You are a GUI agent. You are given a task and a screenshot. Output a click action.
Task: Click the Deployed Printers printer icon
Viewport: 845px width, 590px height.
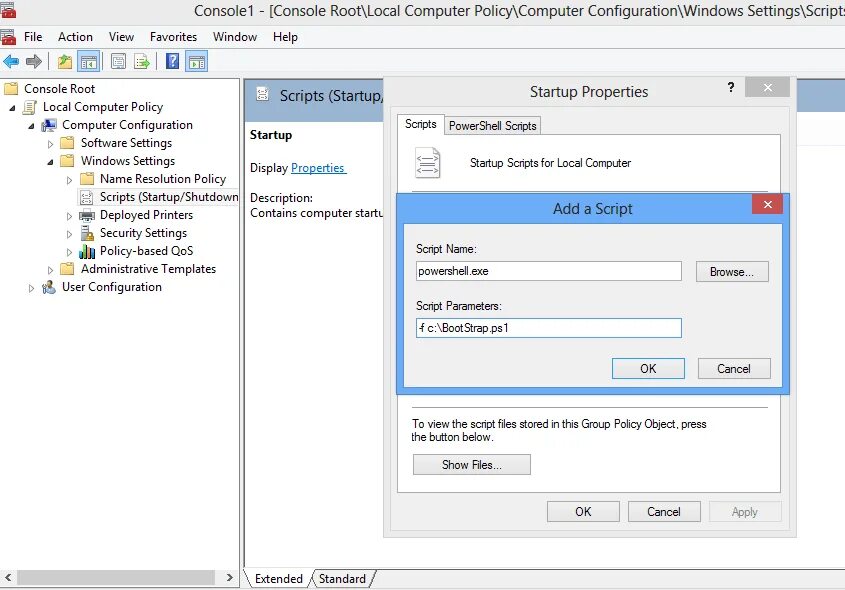(x=87, y=216)
